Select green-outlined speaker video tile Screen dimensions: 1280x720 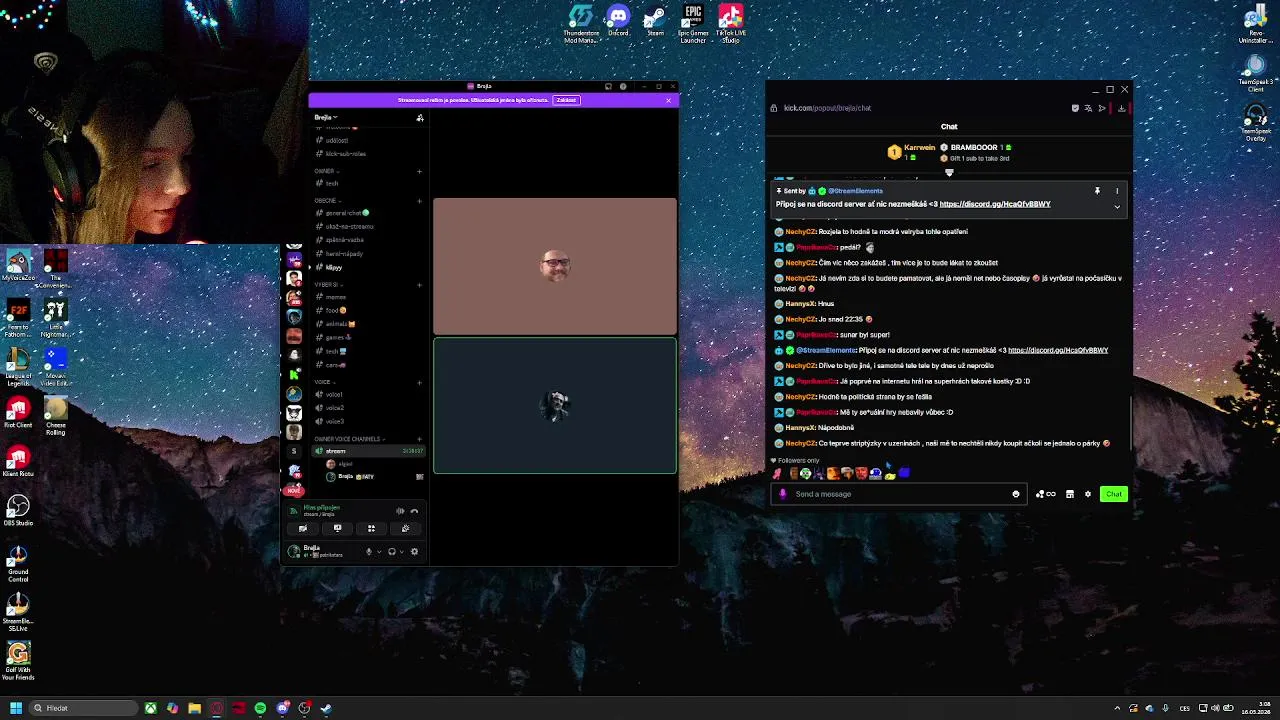[555, 405]
